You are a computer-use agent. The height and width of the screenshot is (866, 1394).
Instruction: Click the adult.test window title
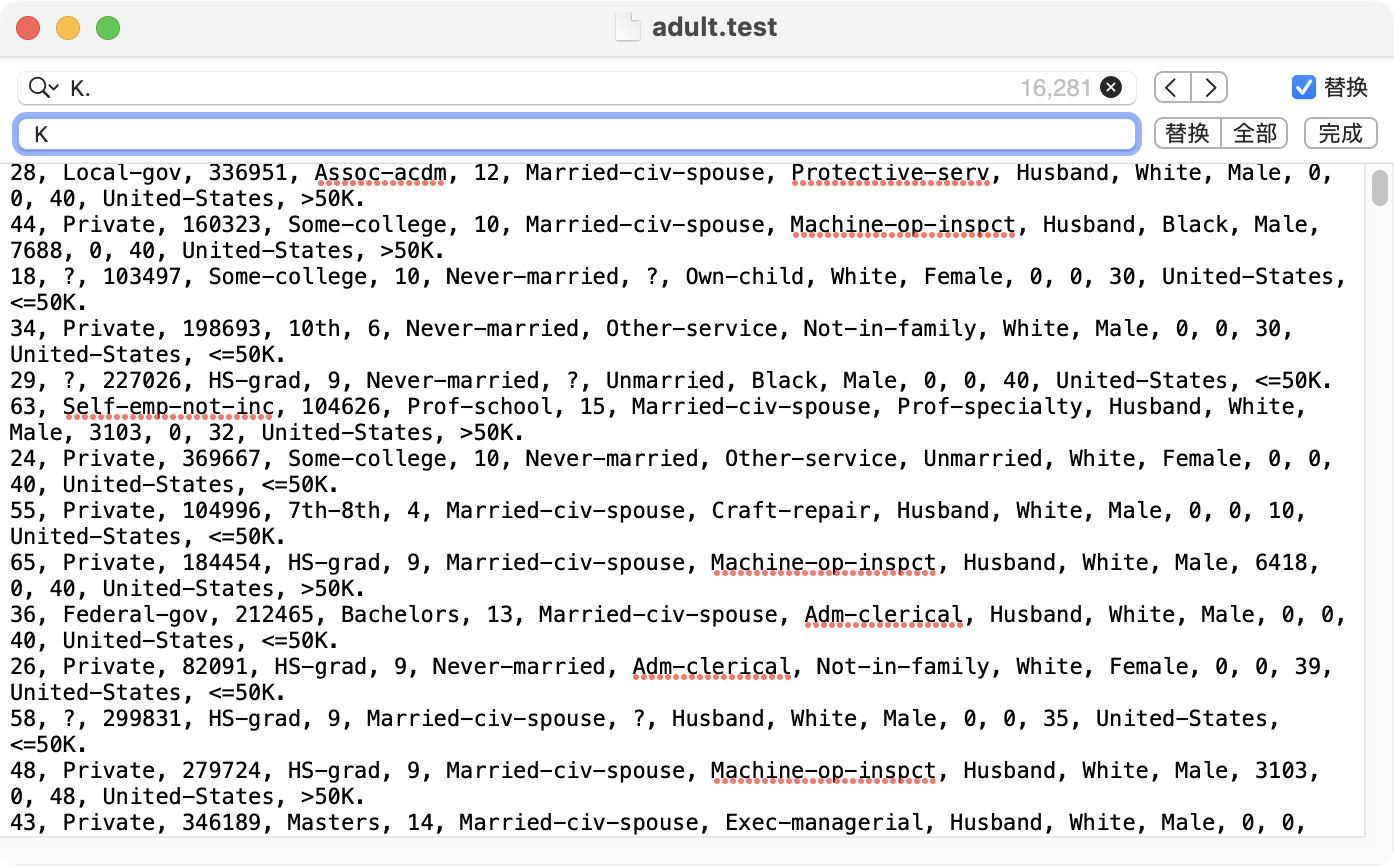tap(714, 27)
